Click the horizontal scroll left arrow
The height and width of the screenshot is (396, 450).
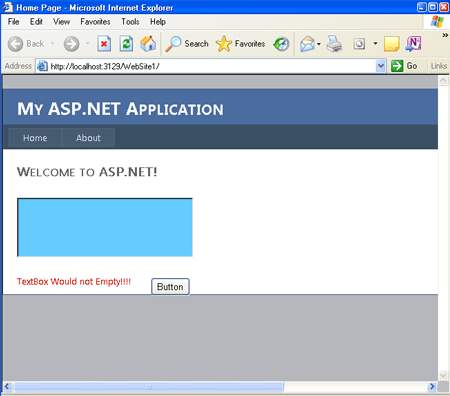[x=7, y=387]
